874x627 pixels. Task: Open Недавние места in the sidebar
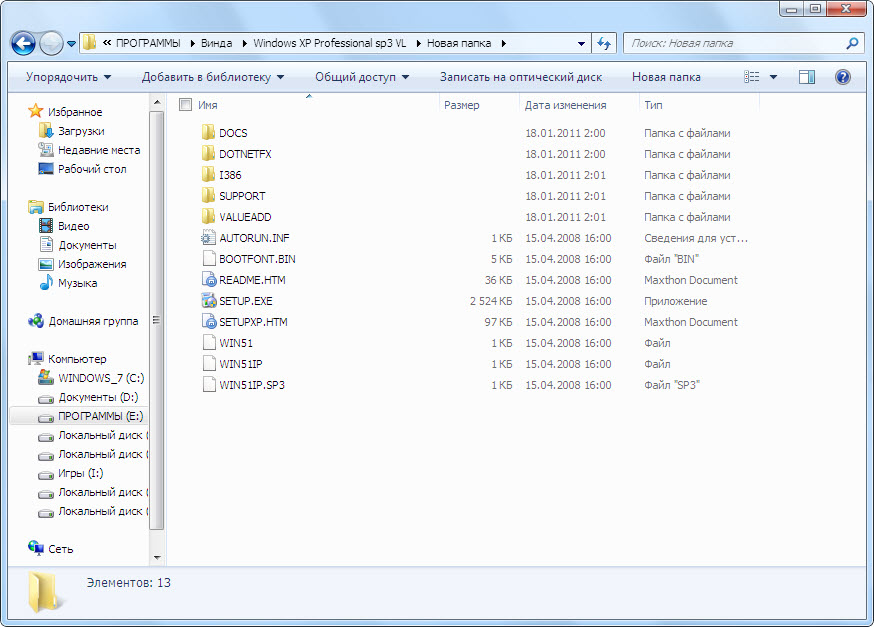pos(99,150)
